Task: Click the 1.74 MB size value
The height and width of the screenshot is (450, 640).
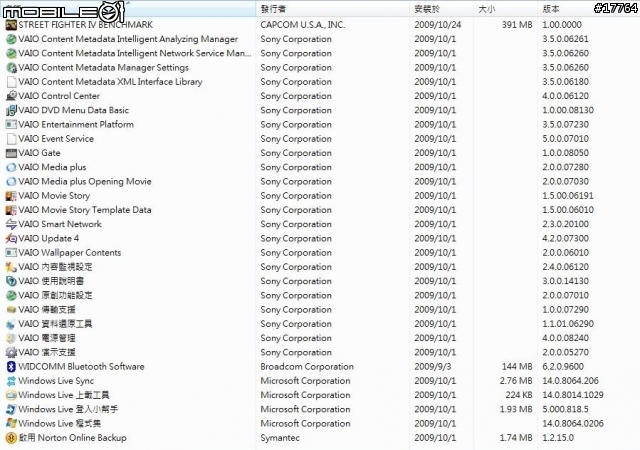Action: coord(516,438)
